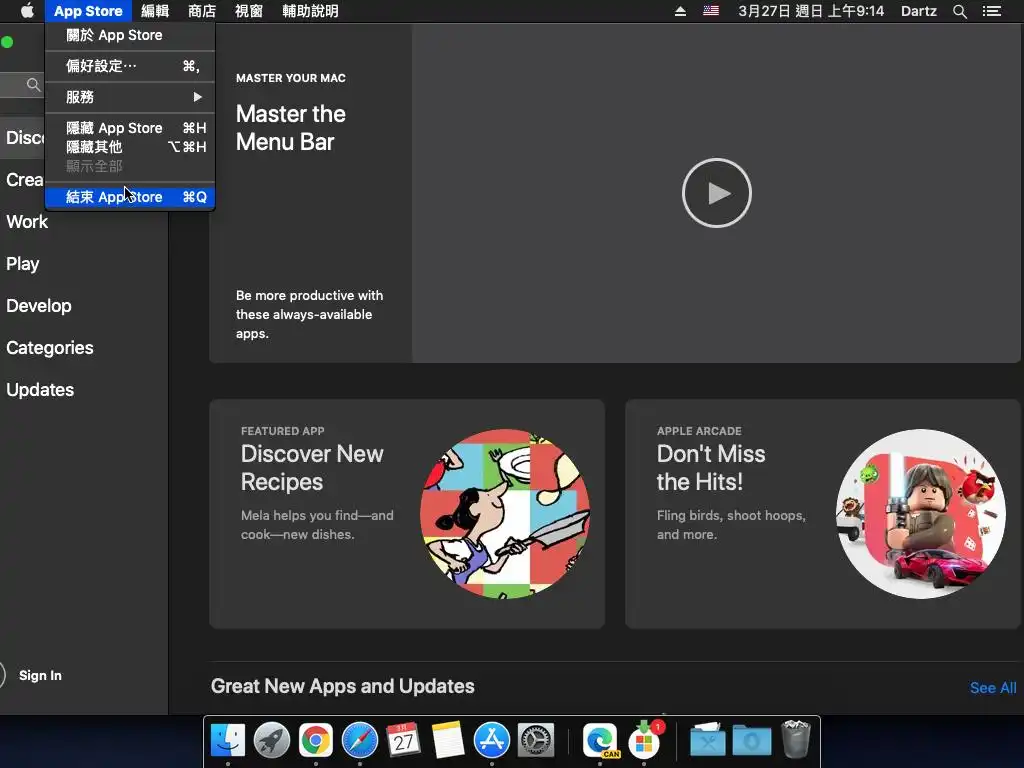
Task: Expand the 服務 submenu
Action: pyautogui.click(x=130, y=97)
